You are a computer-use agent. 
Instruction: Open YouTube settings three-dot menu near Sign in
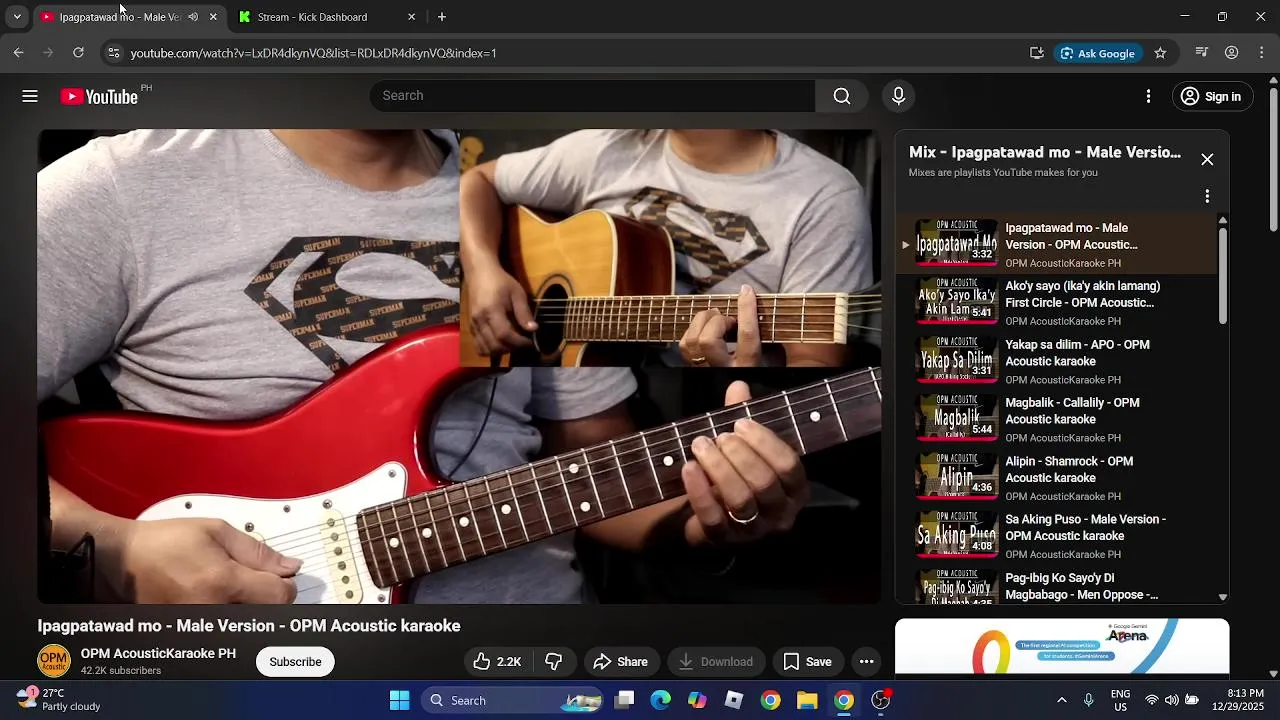click(1148, 96)
